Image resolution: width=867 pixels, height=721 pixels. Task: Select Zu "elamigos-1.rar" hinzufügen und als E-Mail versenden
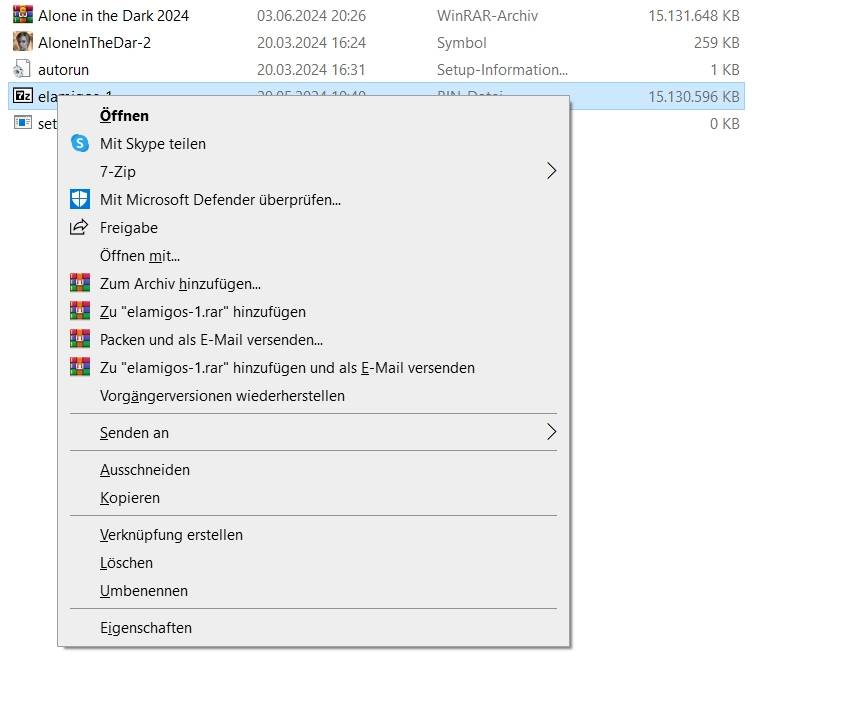tap(314, 368)
